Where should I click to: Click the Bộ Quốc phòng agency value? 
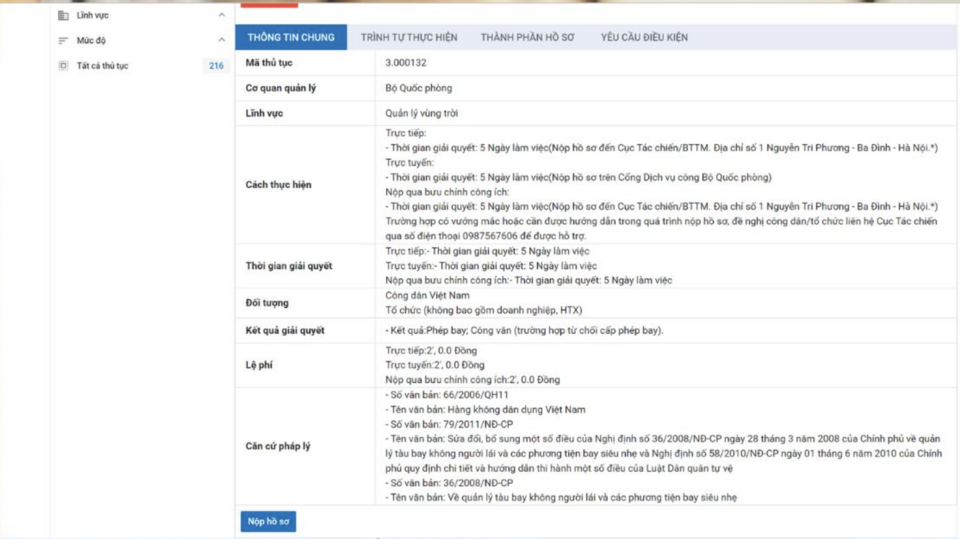click(x=418, y=88)
